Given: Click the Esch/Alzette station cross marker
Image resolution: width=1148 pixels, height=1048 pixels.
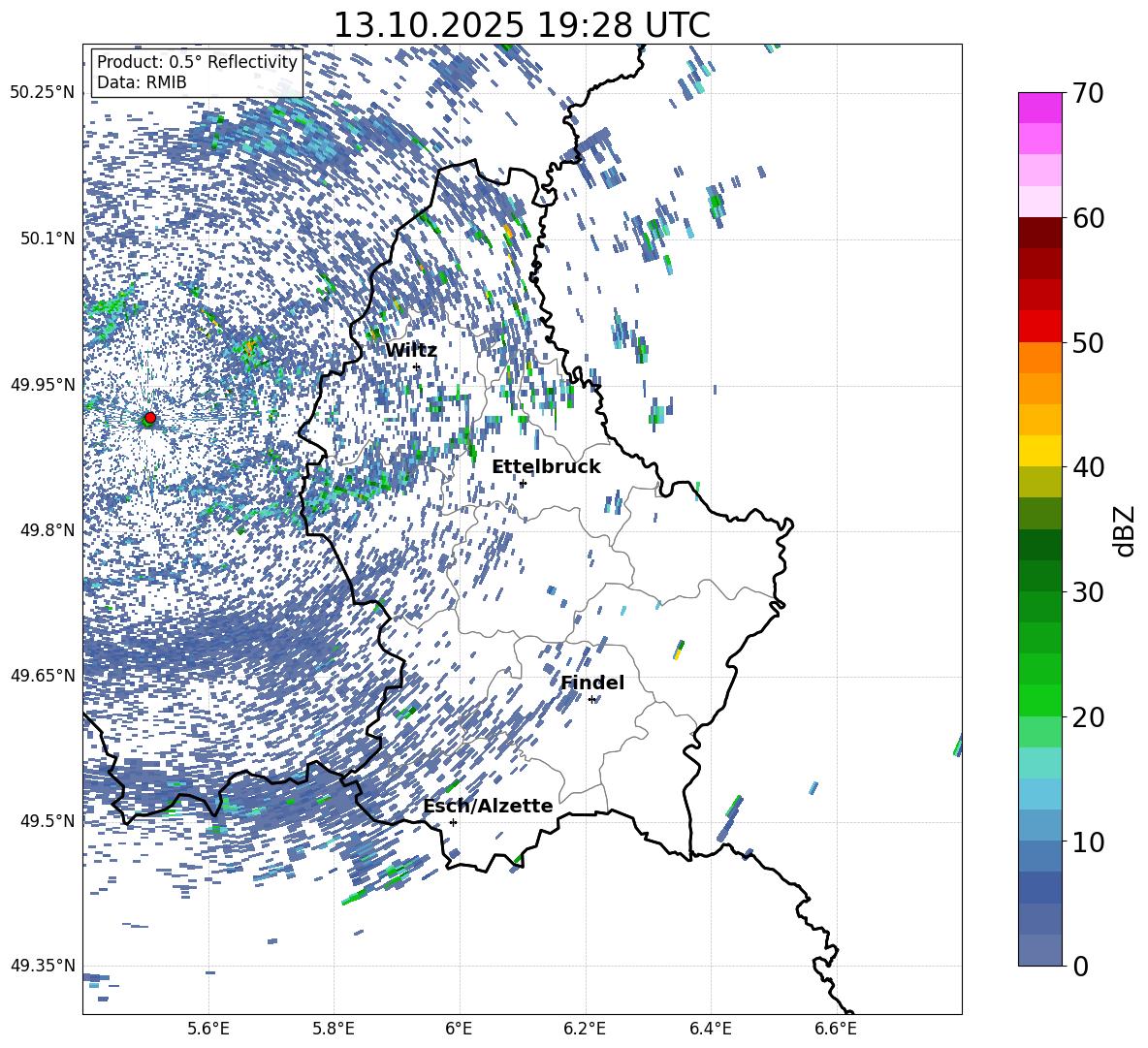Looking at the screenshot, I should [453, 822].
